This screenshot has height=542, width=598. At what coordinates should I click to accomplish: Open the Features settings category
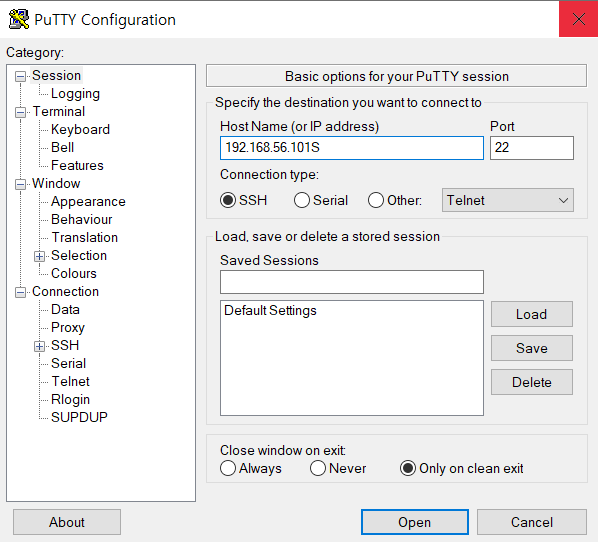pyautogui.click(x=77, y=165)
